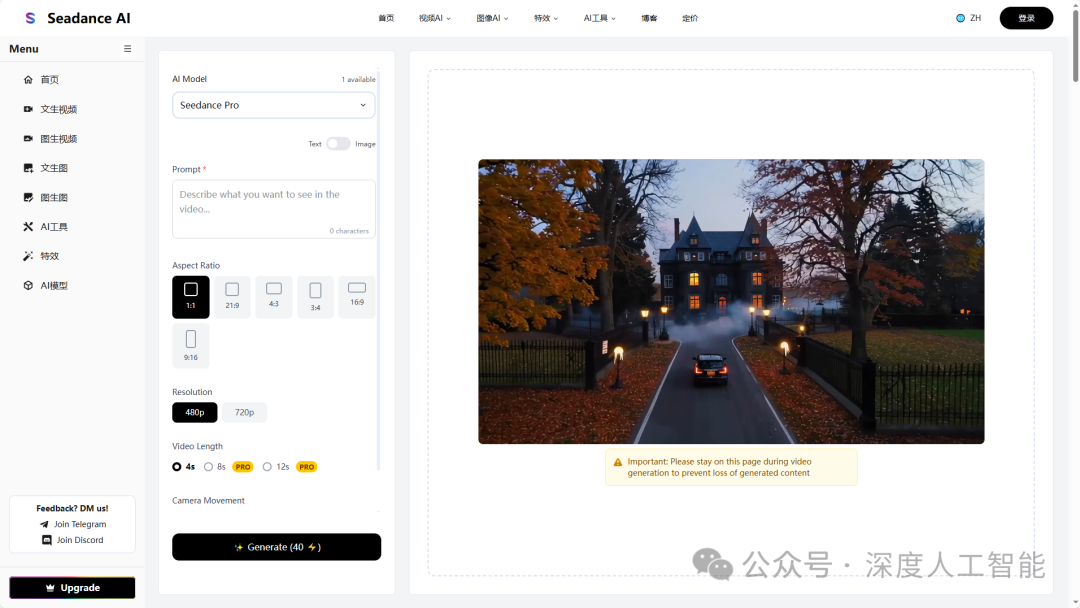This screenshot has height=608, width=1080.
Task: Click the crown icon on Upgrade
Action: coord(50,588)
